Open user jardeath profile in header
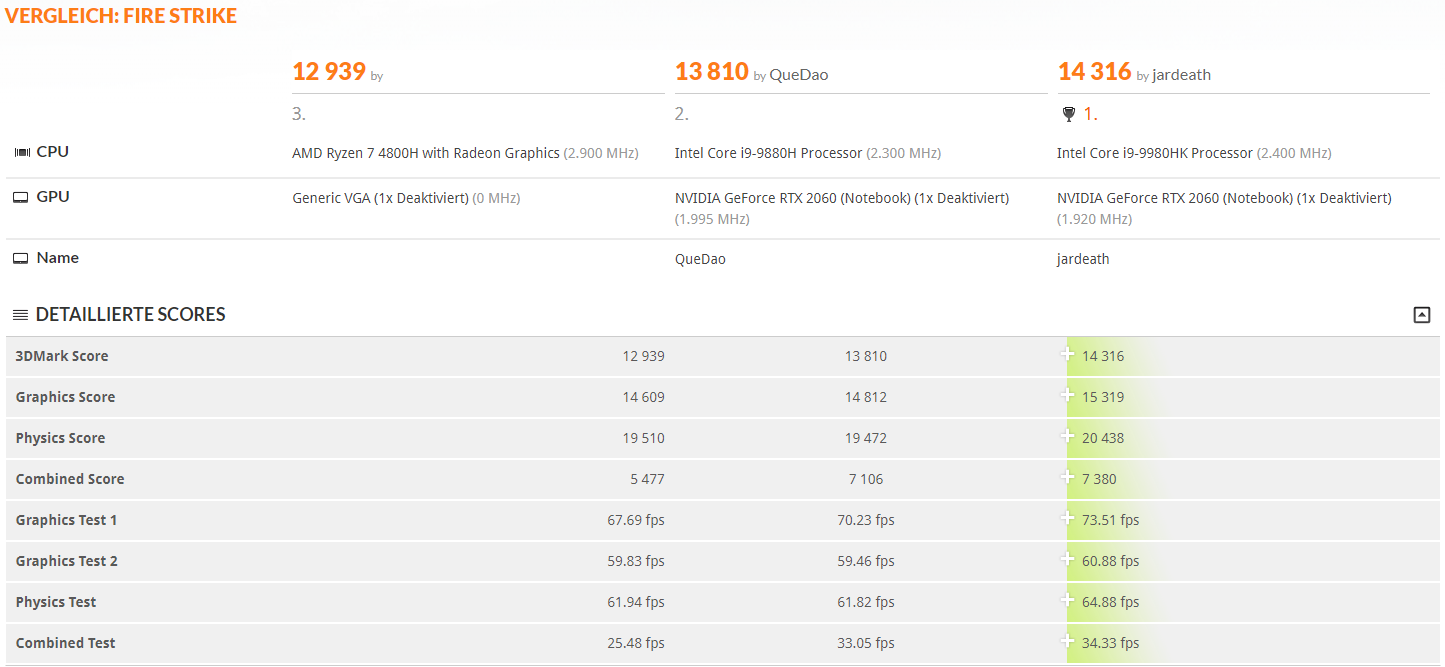Image resolution: width=1445 pixels, height=667 pixels. click(x=1182, y=75)
